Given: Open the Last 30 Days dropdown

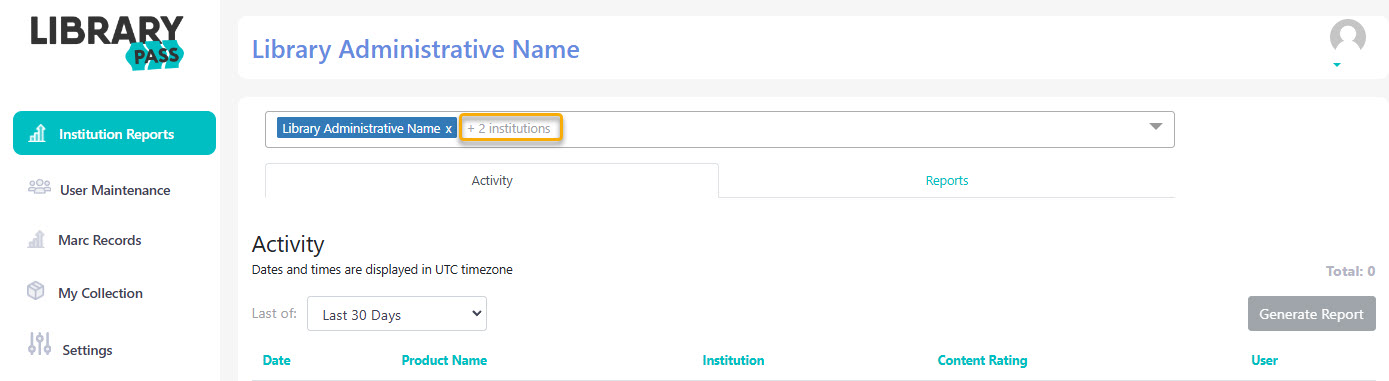Looking at the screenshot, I should point(397,314).
